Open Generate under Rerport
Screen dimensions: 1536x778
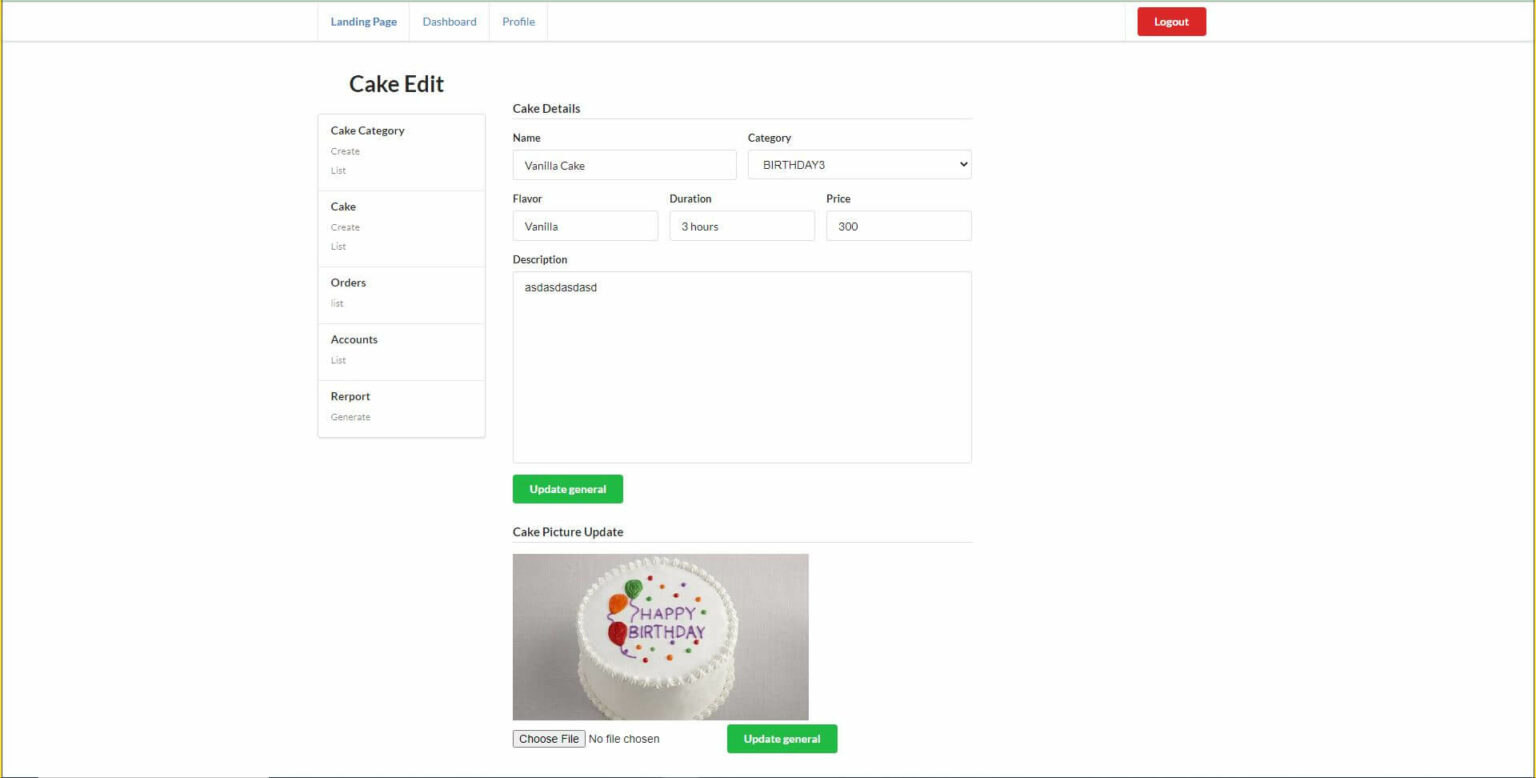pos(350,416)
